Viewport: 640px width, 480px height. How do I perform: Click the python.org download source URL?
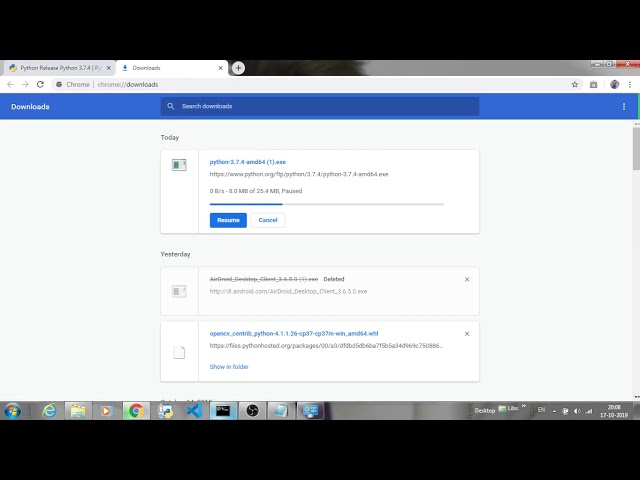299,174
